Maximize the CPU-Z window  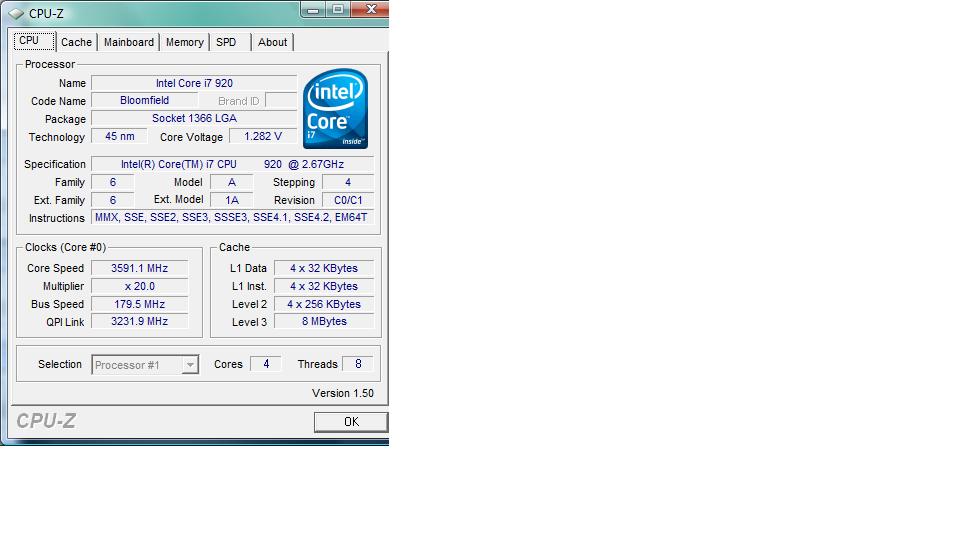tap(337, 9)
